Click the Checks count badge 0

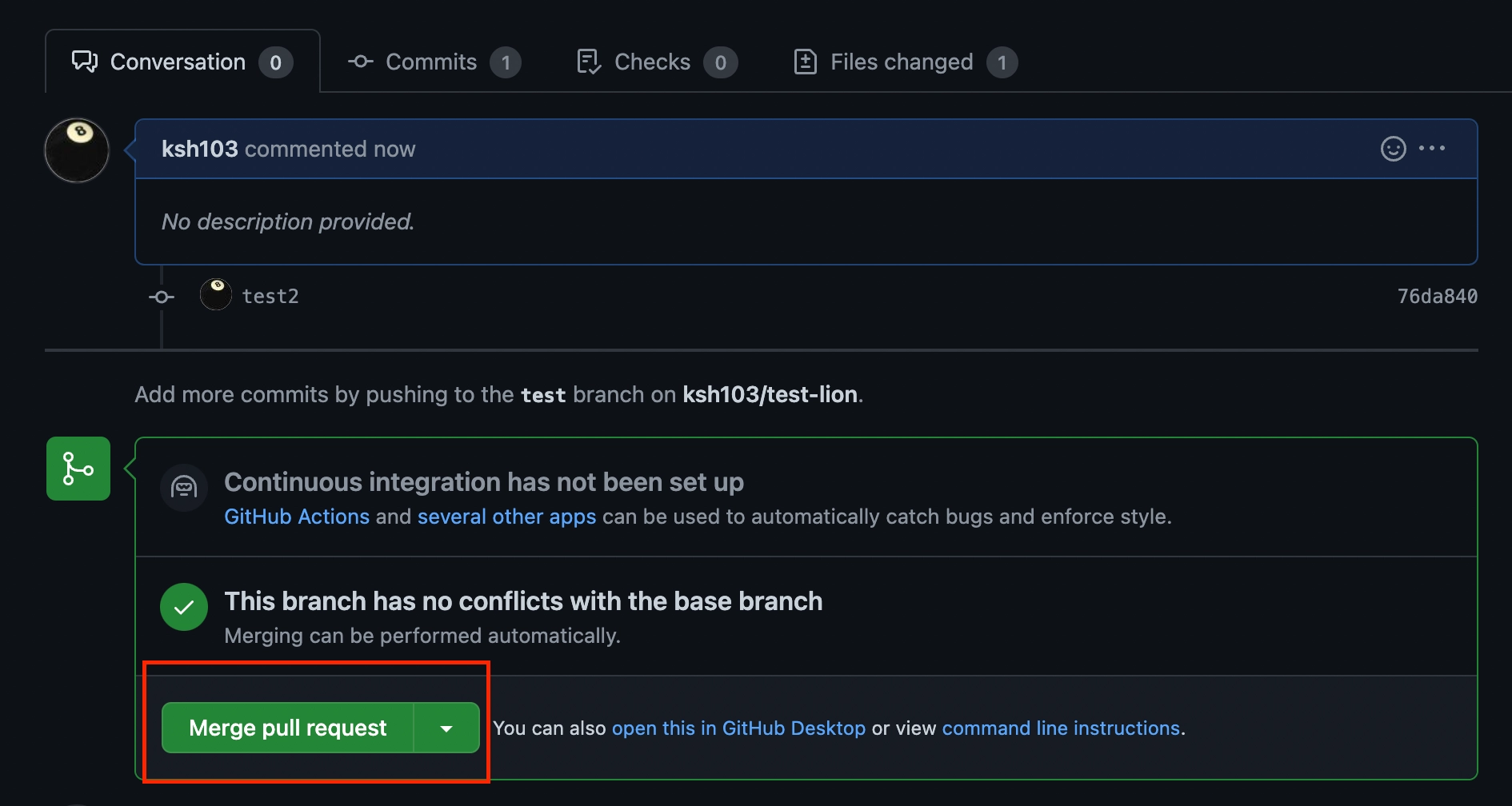(721, 62)
